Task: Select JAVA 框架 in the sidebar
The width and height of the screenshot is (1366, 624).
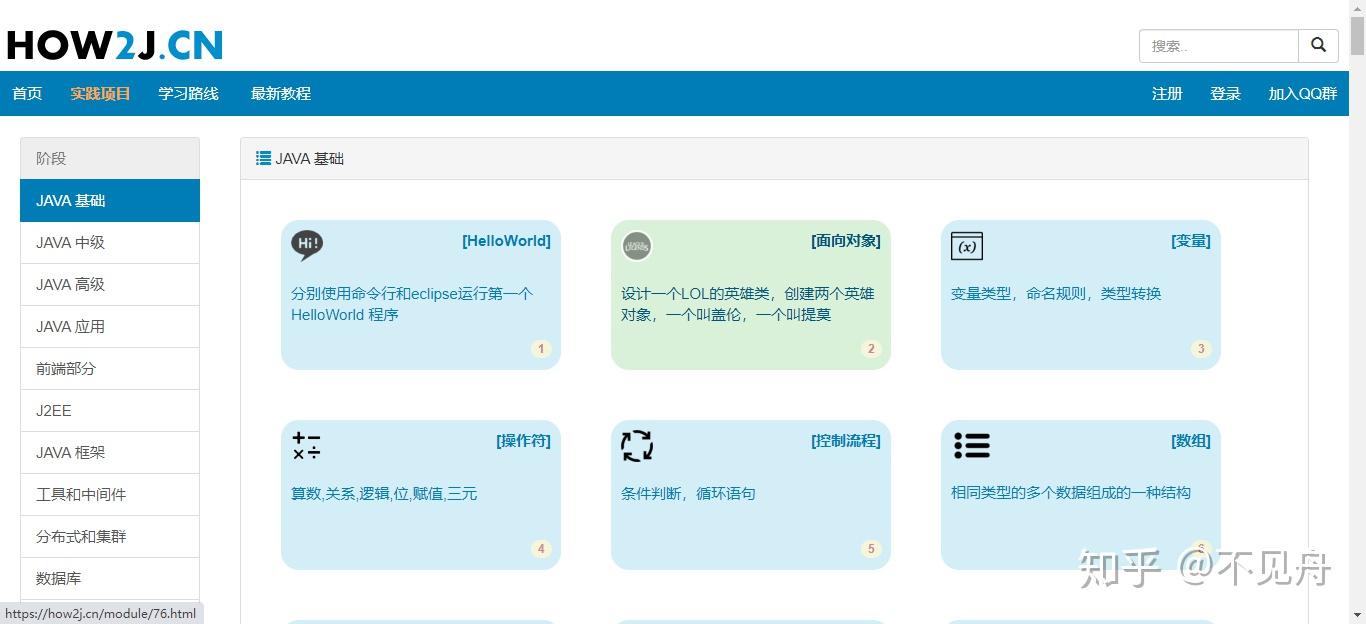Action: pyautogui.click(x=110, y=452)
